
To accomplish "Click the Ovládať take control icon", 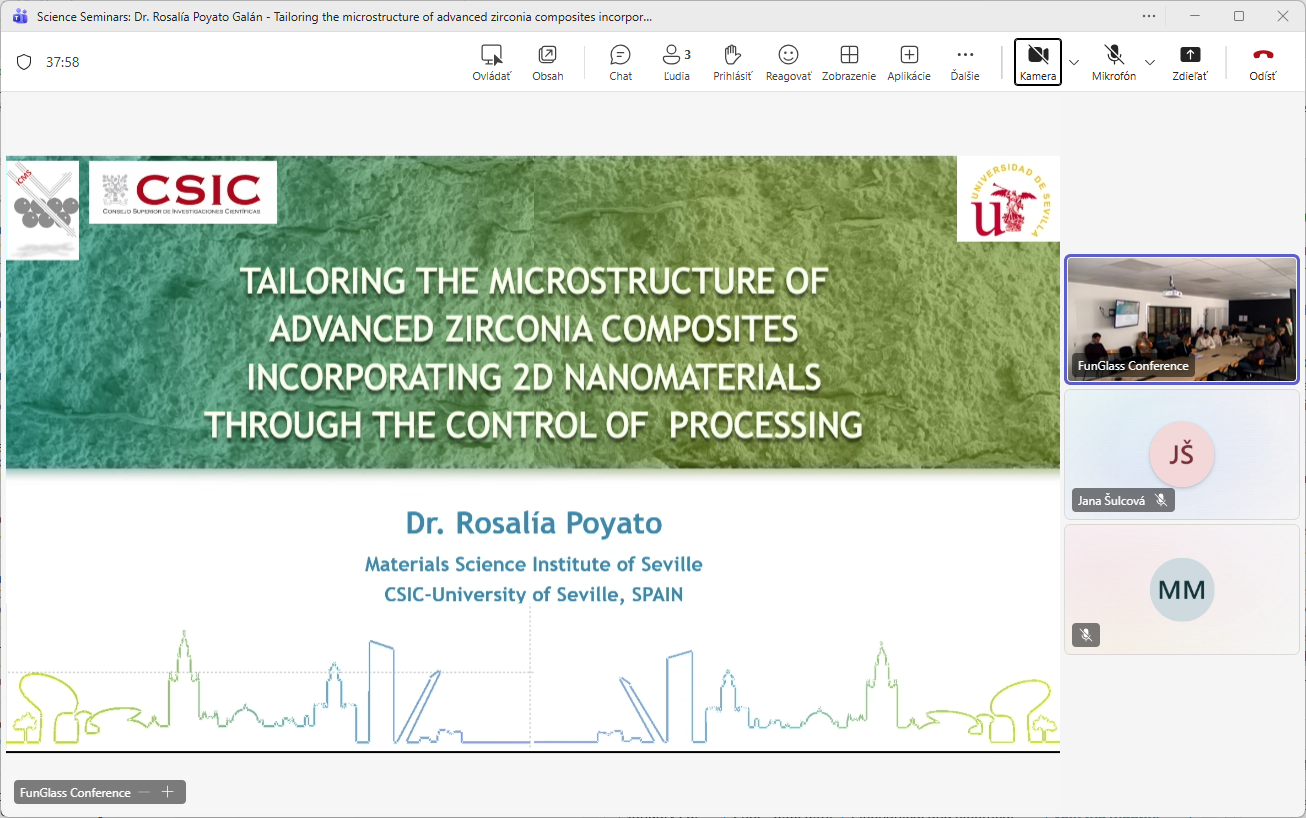I will [x=491, y=62].
